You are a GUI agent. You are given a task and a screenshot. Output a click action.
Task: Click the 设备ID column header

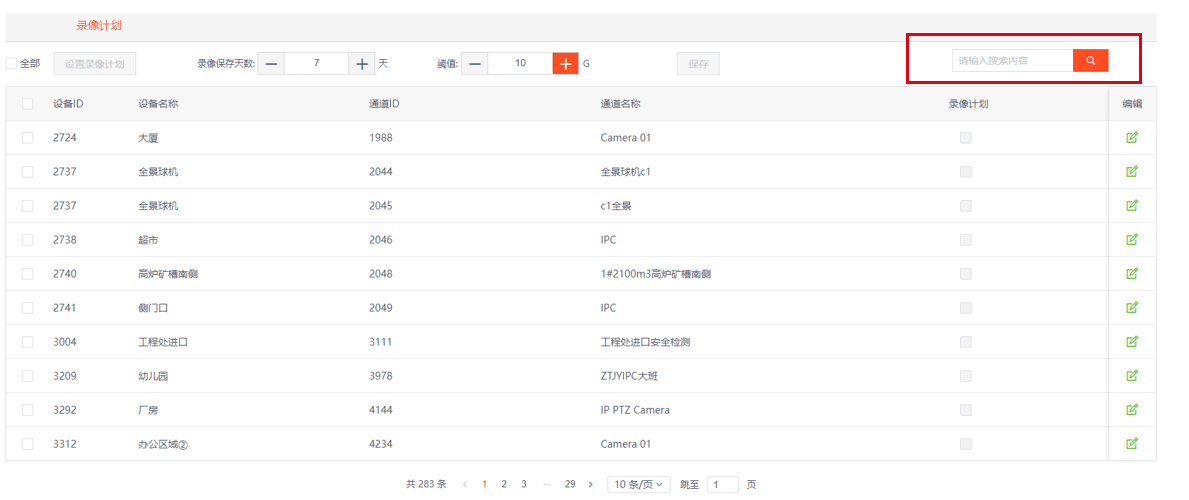[68, 104]
